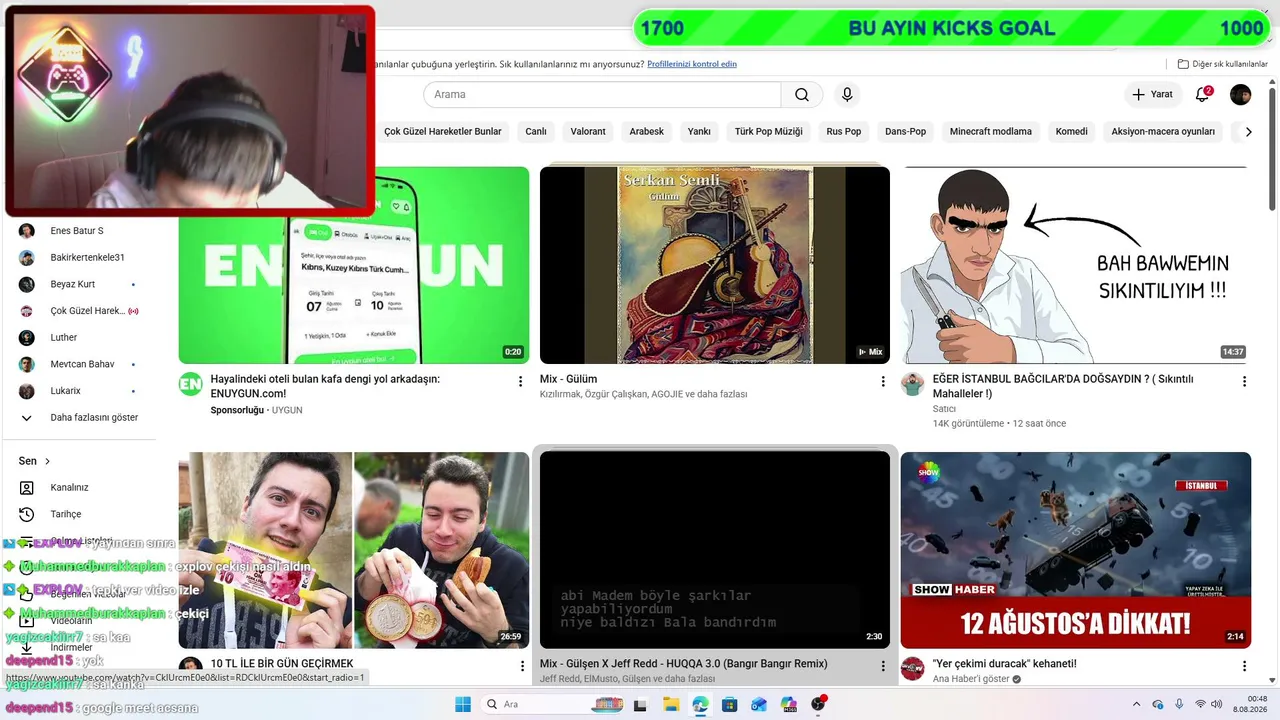Click the ENUYGUN channel avatar

[x=190, y=384]
